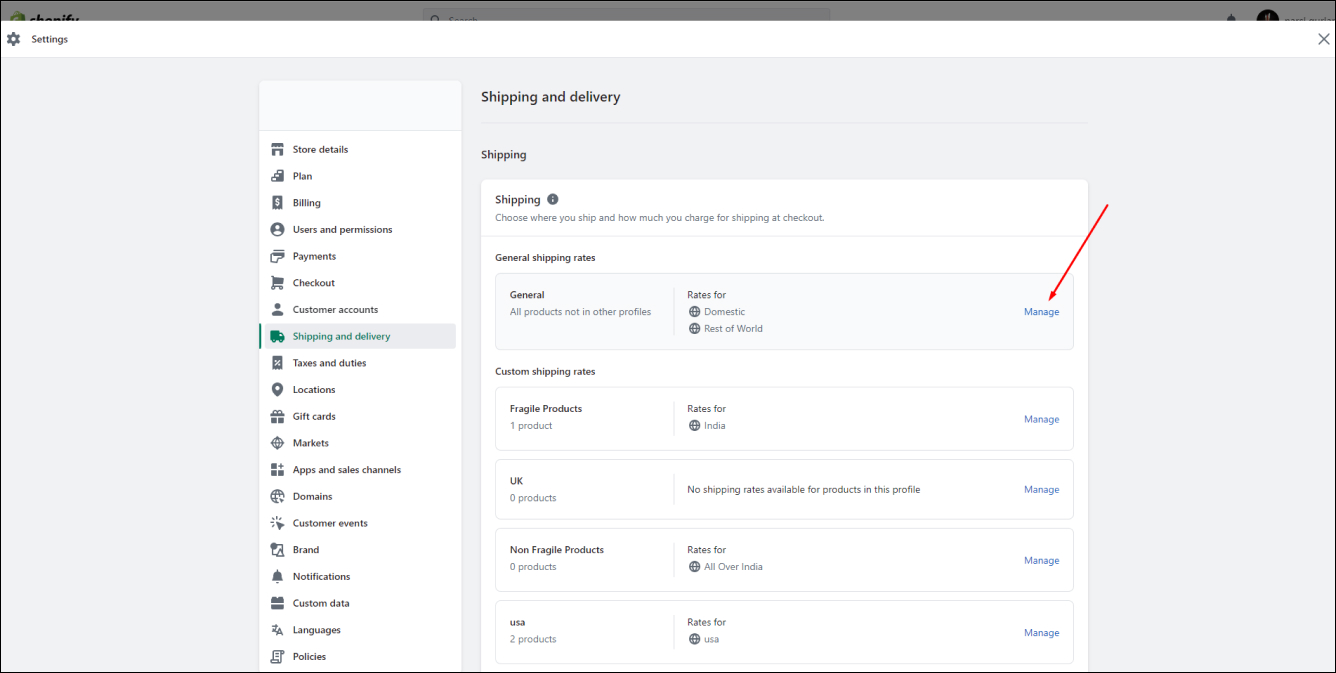This screenshot has width=1336, height=673.
Task: Click the Users and permissions person icon
Action: (278, 230)
